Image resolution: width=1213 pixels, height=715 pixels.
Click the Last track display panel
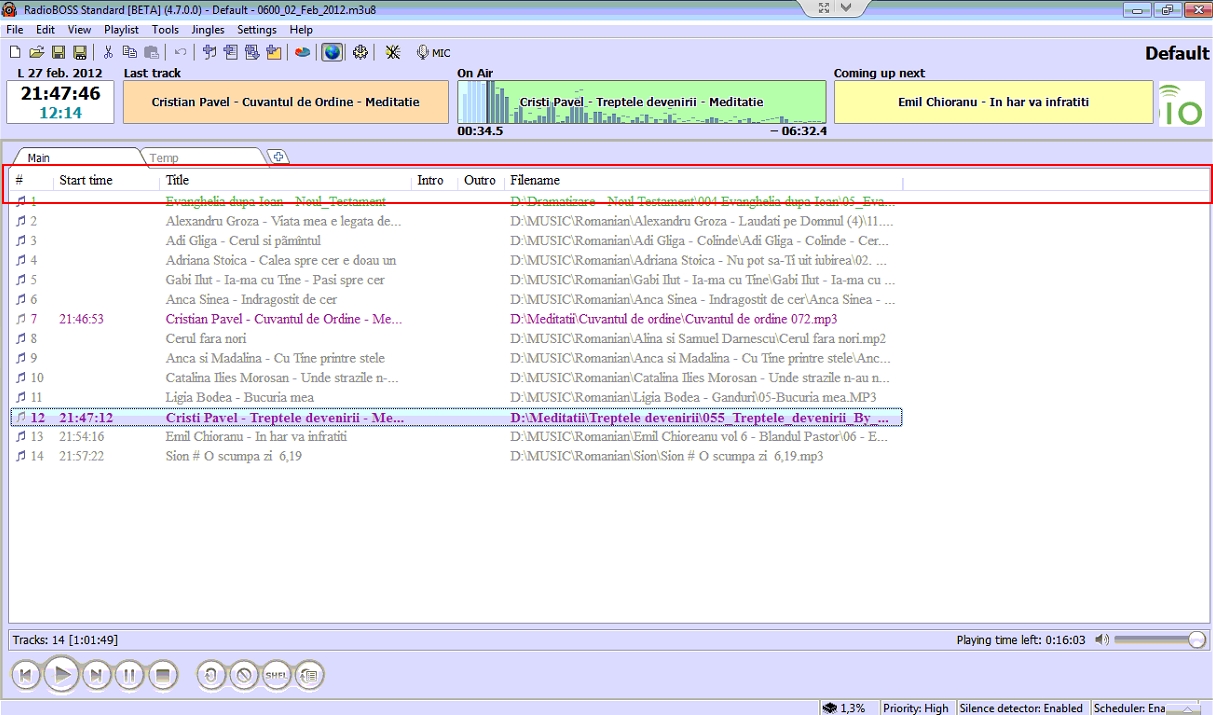click(x=286, y=102)
